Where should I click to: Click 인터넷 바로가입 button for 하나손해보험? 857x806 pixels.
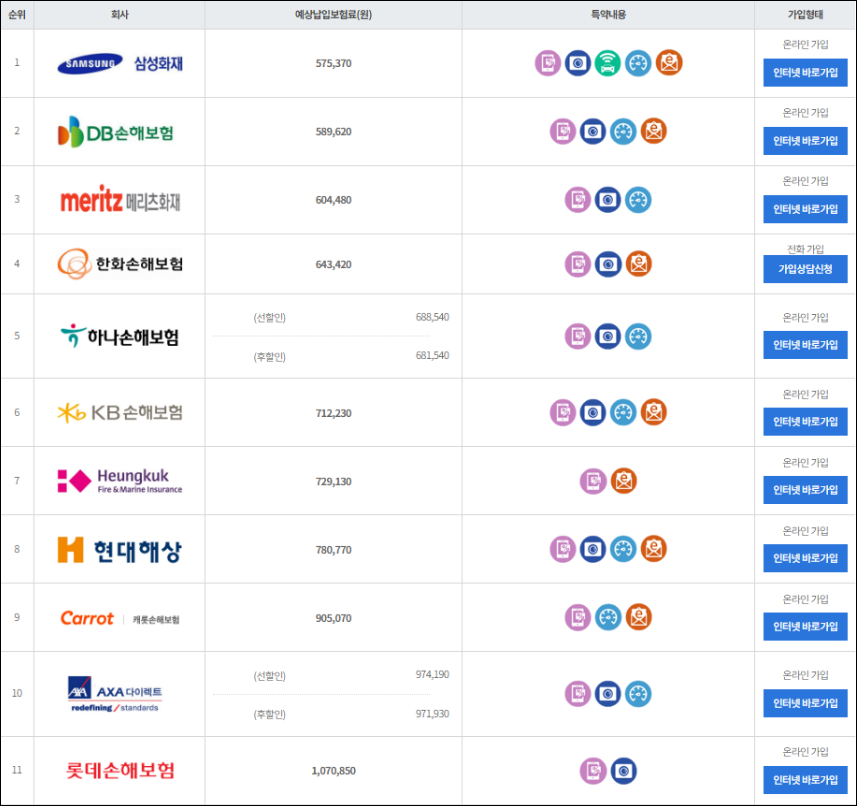pos(805,345)
